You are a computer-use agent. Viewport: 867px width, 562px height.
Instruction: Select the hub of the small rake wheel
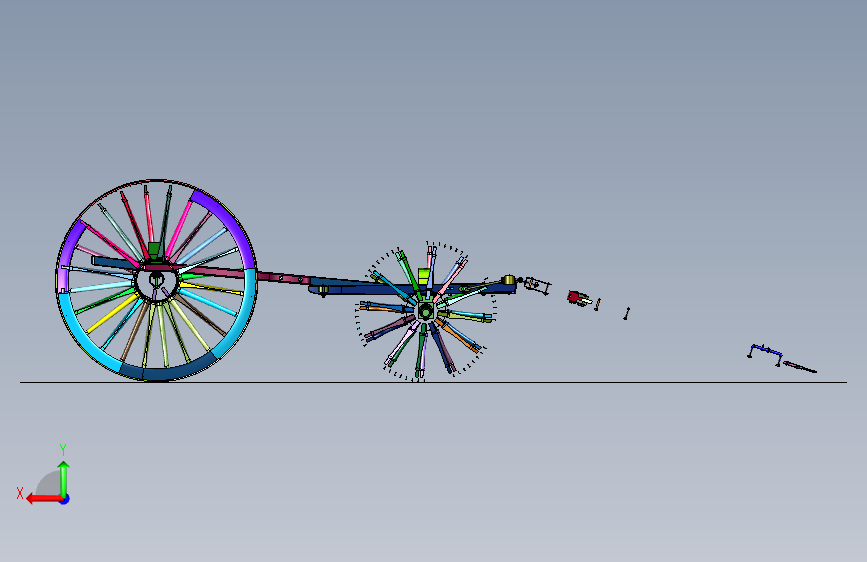(x=425, y=311)
